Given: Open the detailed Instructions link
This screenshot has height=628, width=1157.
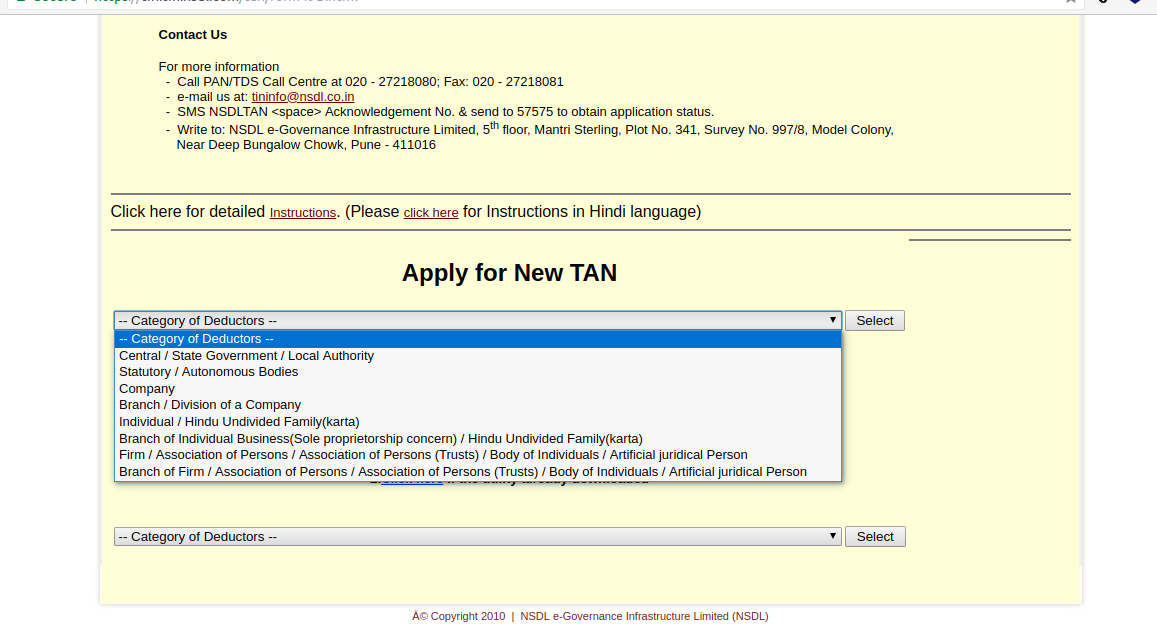Looking at the screenshot, I should [x=302, y=212].
